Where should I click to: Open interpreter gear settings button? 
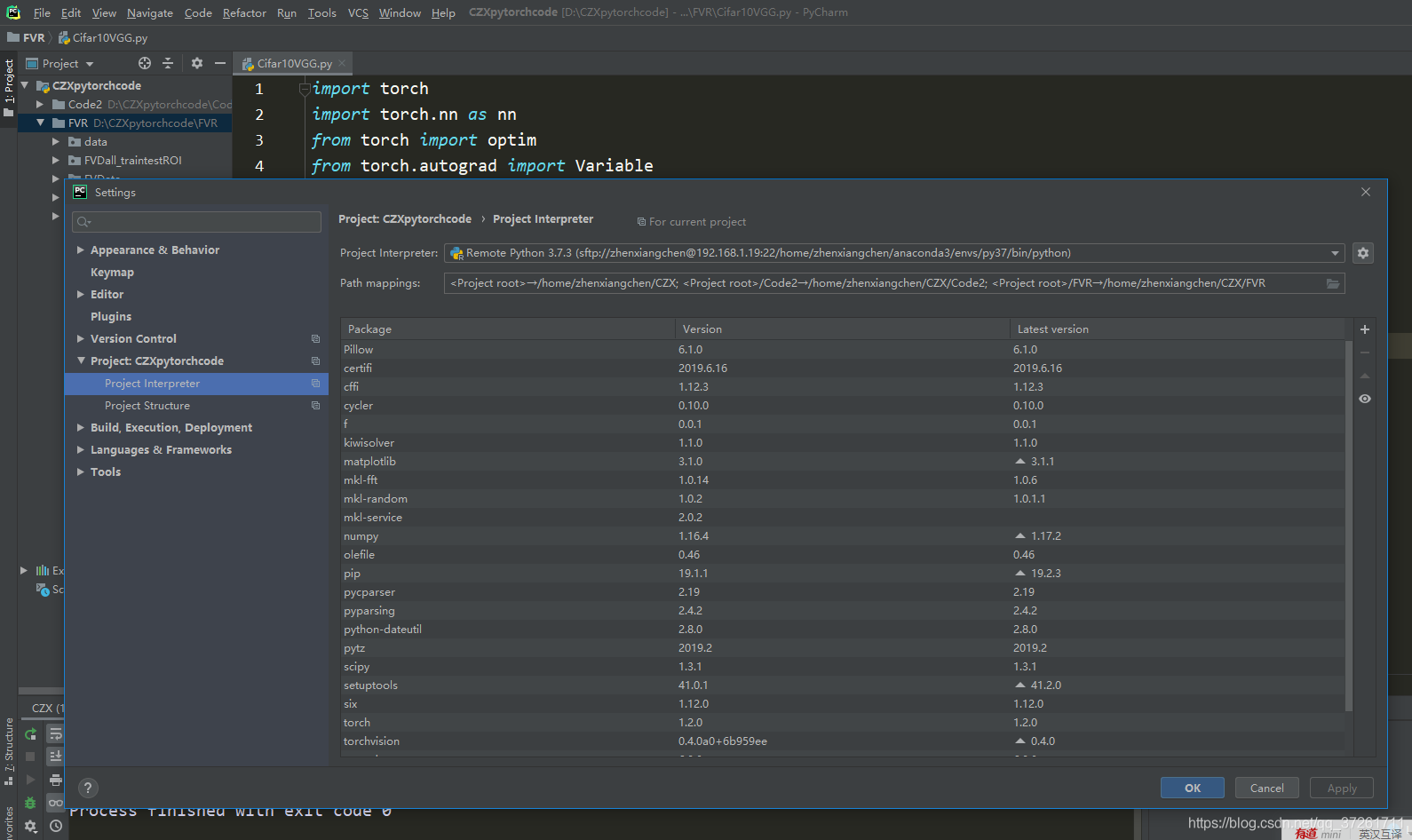(1363, 253)
